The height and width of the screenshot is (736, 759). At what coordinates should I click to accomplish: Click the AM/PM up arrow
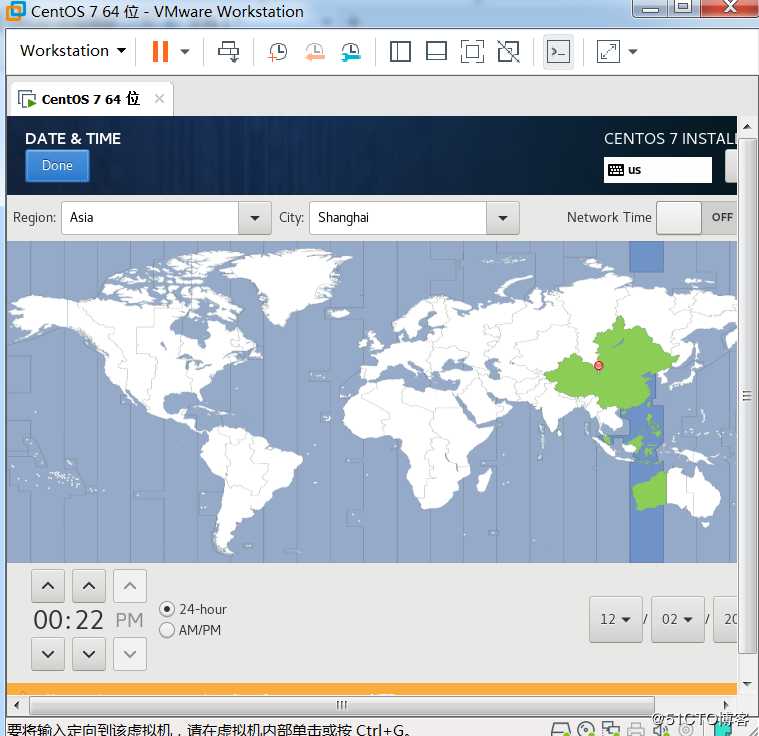coord(130,586)
